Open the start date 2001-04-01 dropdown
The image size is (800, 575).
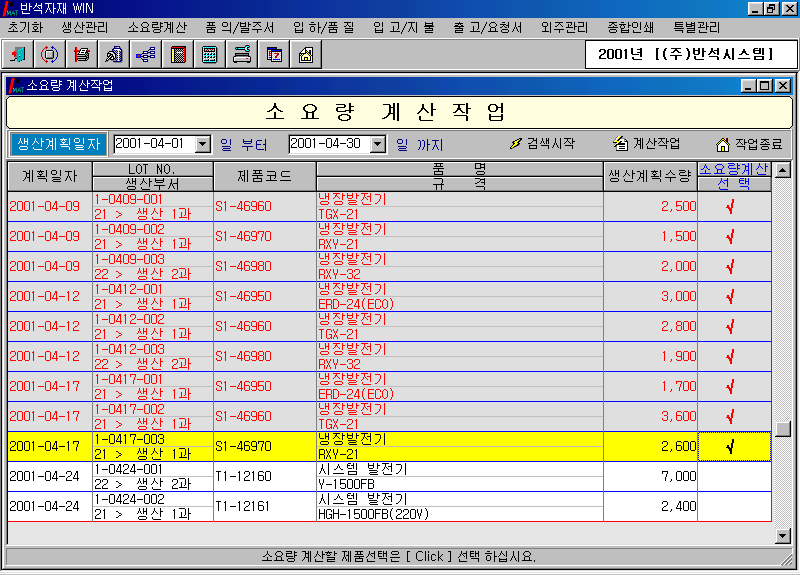203,144
